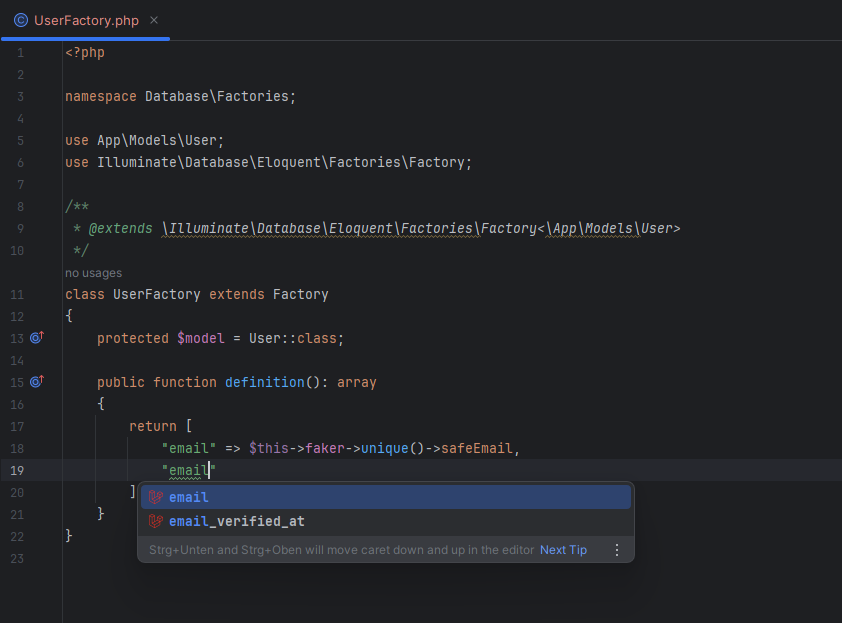Click line number 19 in gutter
842x623 pixels.
17,470
